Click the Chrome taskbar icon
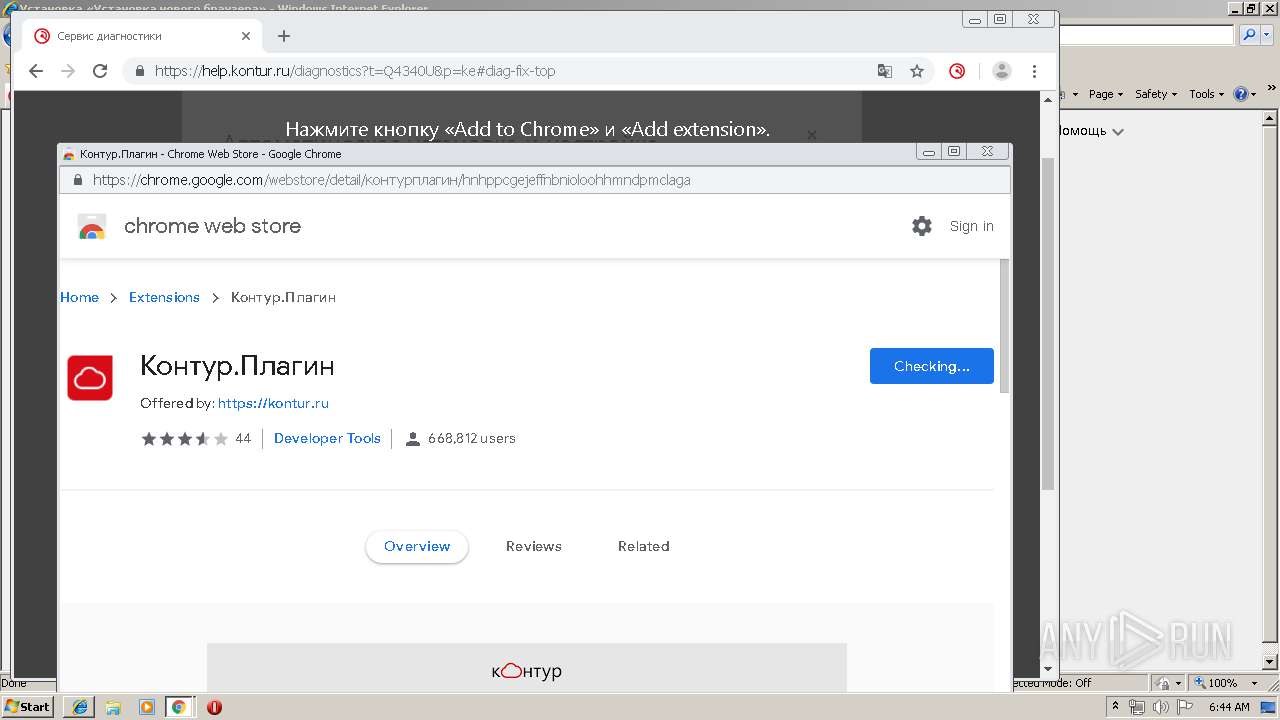The image size is (1280, 720). 179,707
